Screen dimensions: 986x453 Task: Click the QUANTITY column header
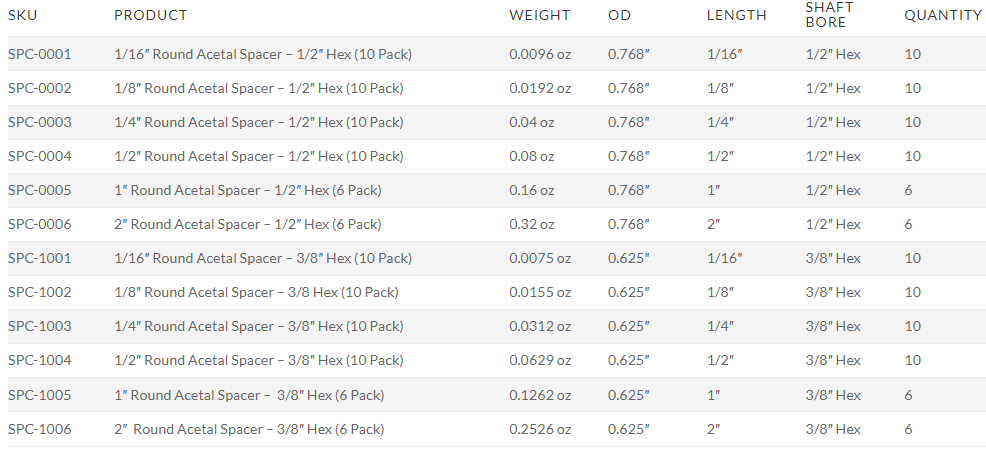tap(942, 15)
